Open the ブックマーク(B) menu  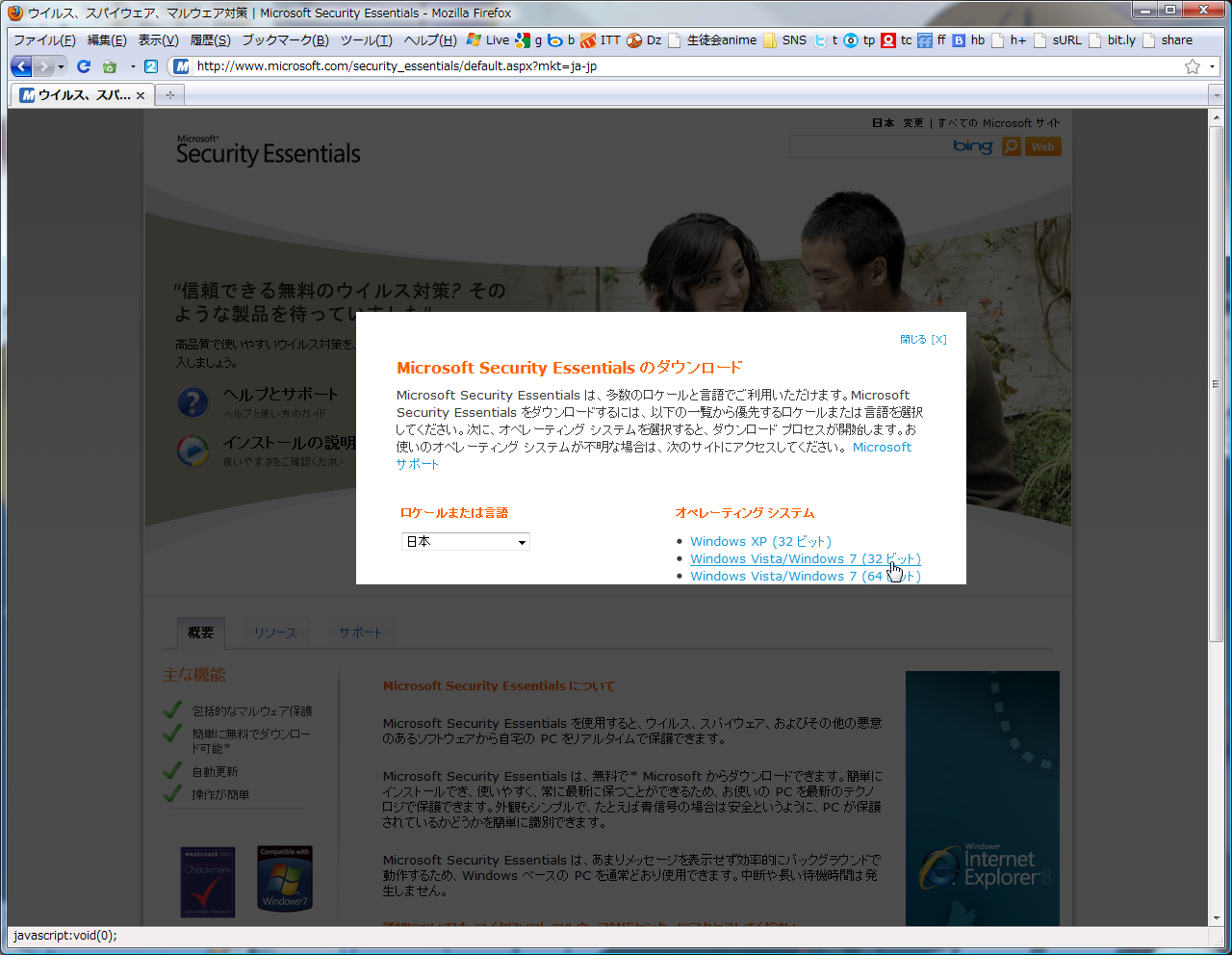(x=285, y=40)
